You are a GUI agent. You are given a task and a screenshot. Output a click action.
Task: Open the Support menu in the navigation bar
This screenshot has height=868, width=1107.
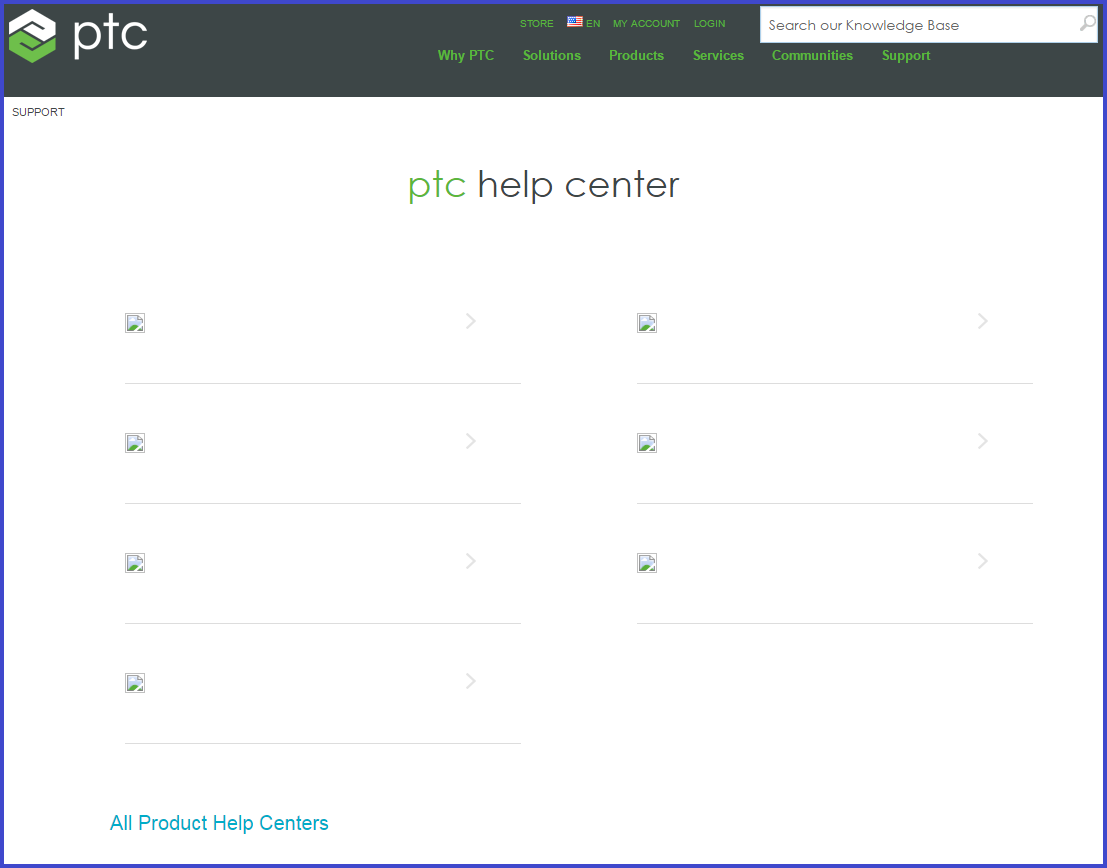(906, 55)
